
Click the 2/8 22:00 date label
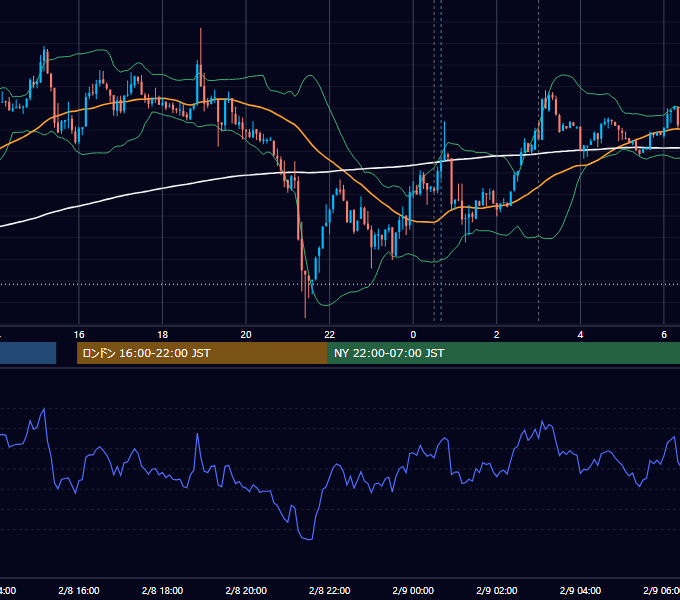(330, 590)
